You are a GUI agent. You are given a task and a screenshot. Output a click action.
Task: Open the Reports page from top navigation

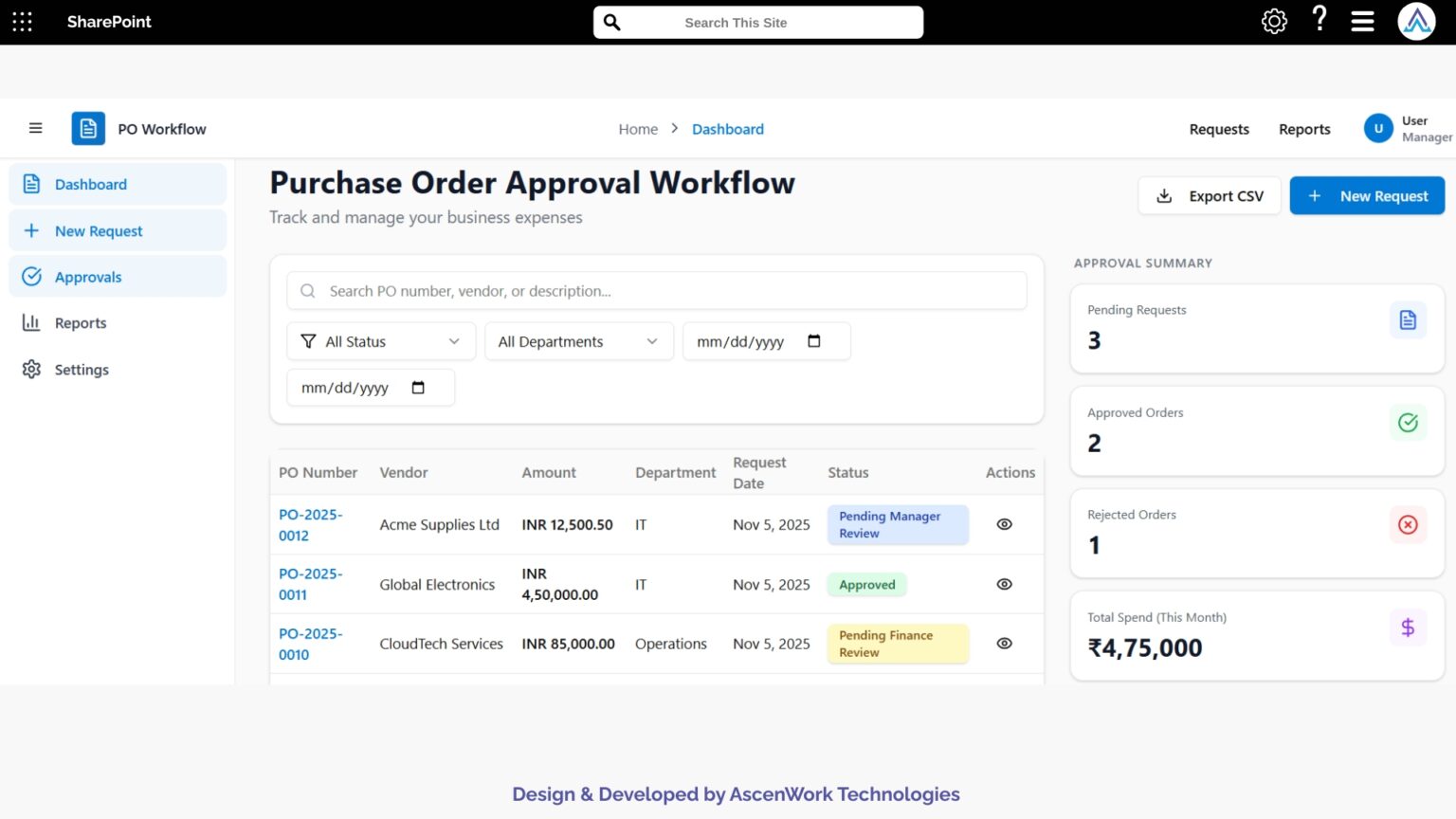[1304, 129]
